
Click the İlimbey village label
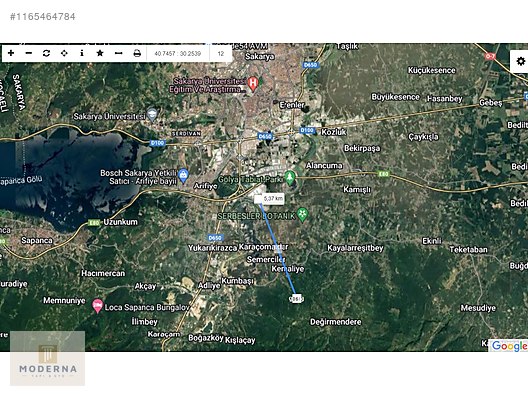(145, 322)
